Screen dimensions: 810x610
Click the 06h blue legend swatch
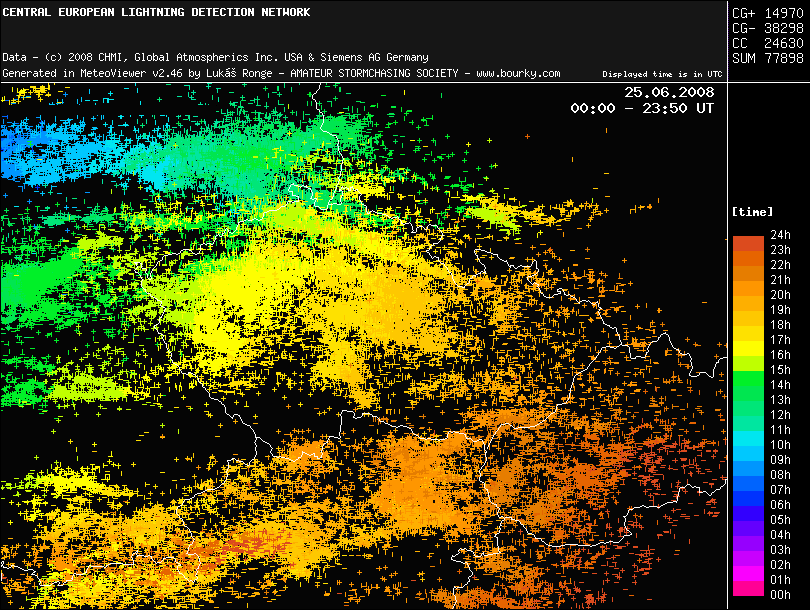click(x=748, y=498)
